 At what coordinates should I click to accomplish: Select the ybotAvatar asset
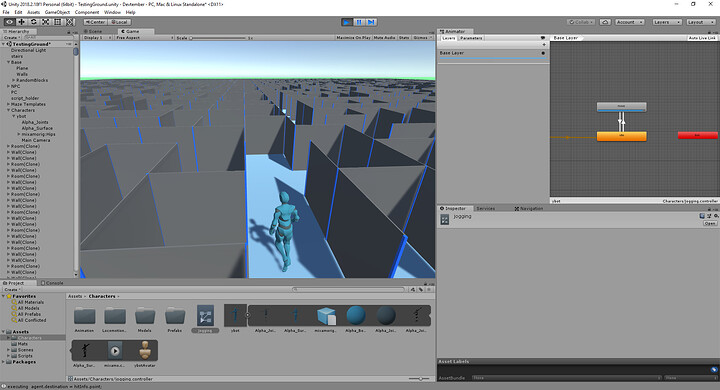(x=145, y=351)
